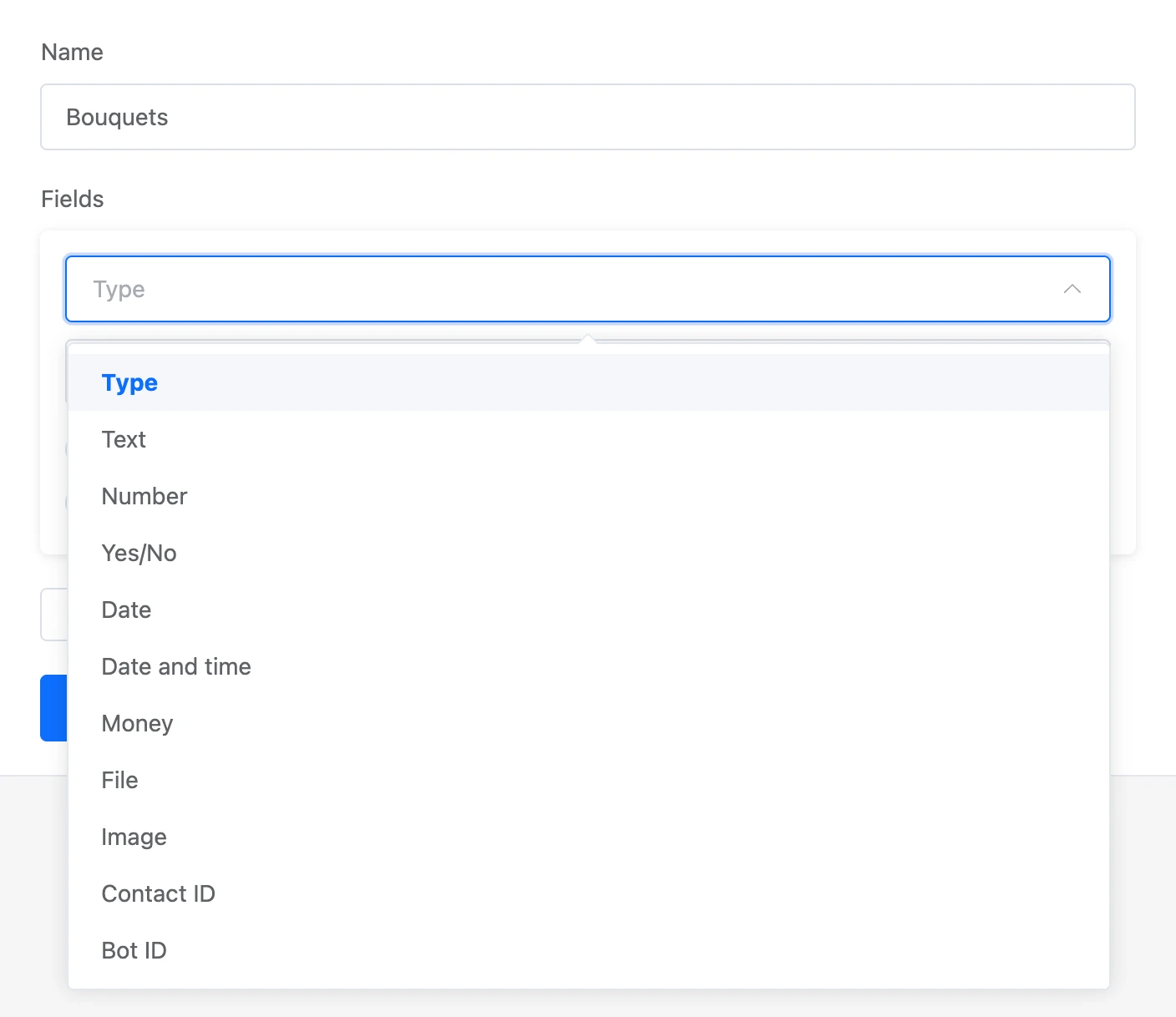
Task: Click the Name input containing Bouquets
Action: tap(588, 117)
